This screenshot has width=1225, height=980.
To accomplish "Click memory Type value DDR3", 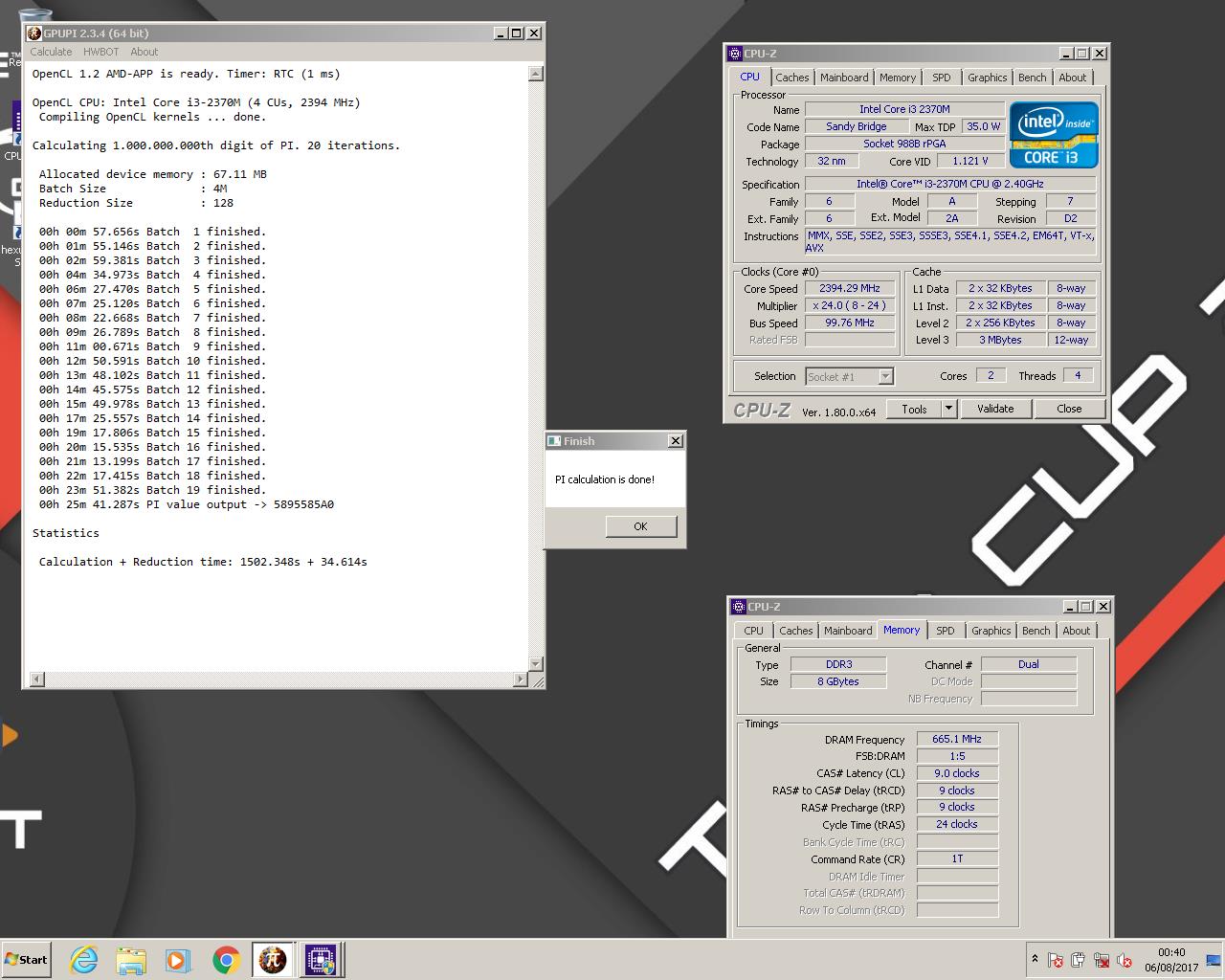I will (838, 664).
